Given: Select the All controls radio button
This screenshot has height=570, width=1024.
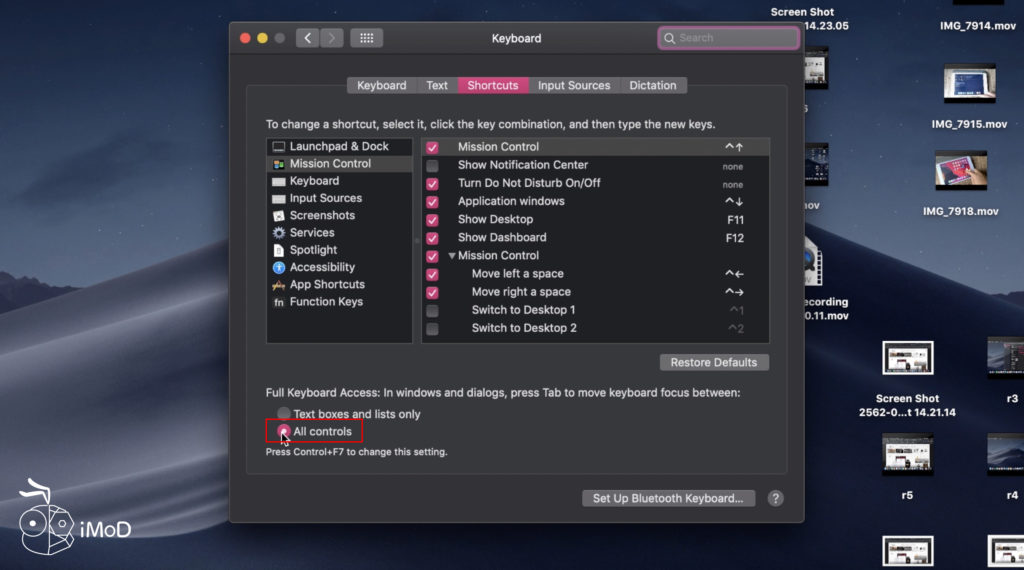Looking at the screenshot, I should tap(283, 431).
